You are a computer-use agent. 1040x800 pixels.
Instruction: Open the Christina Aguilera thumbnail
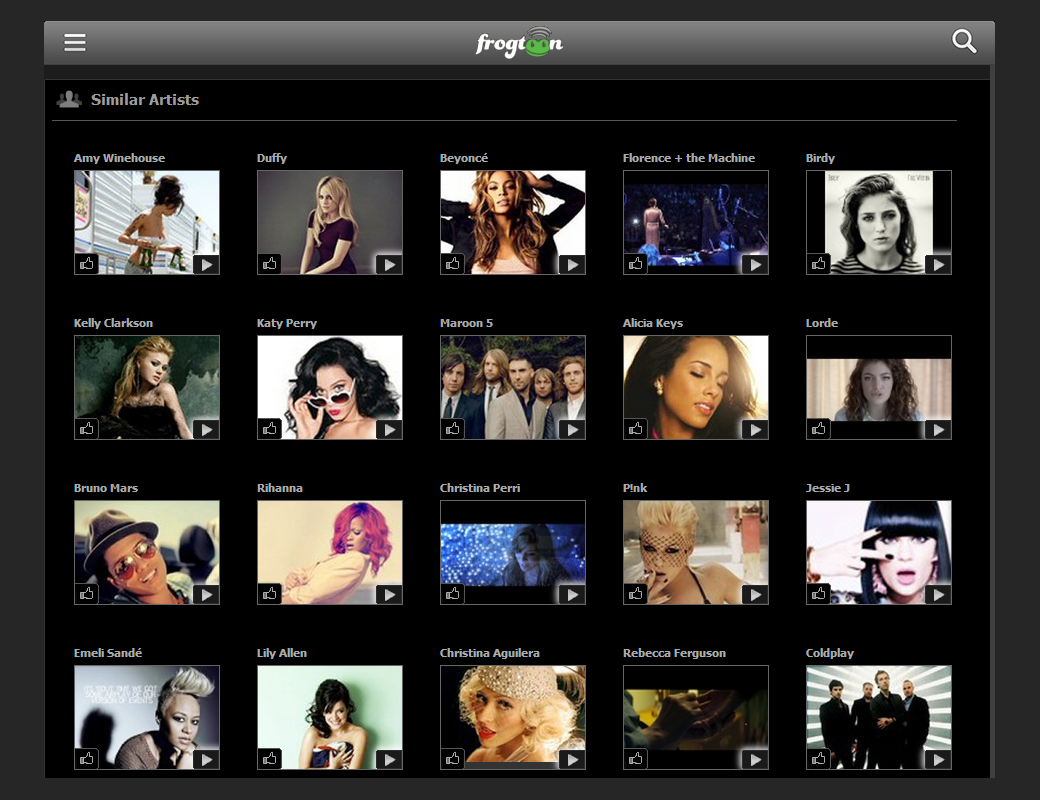[512, 710]
